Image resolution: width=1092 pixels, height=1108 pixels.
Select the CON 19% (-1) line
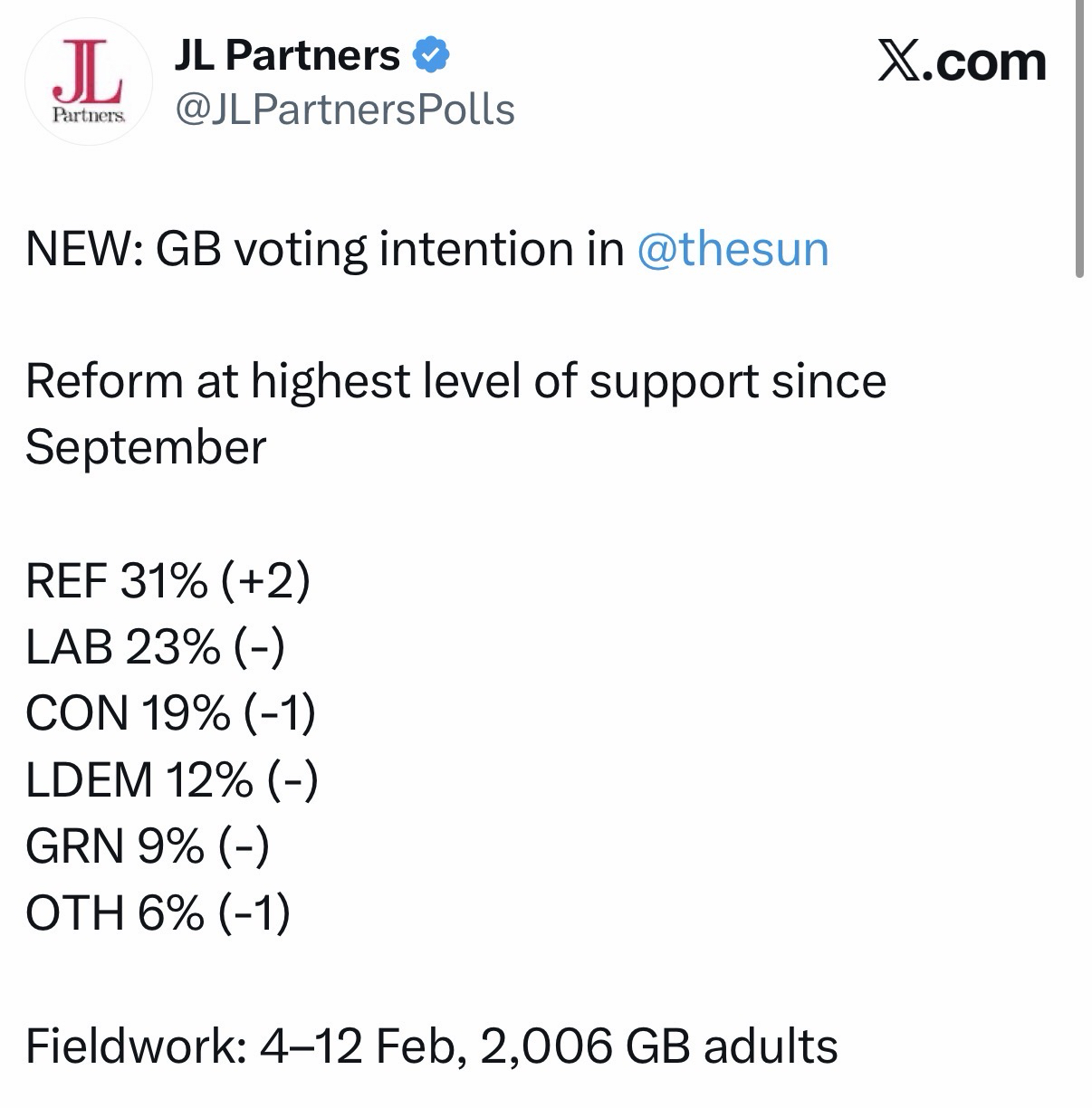pyautogui.click(x=170, y=713)
